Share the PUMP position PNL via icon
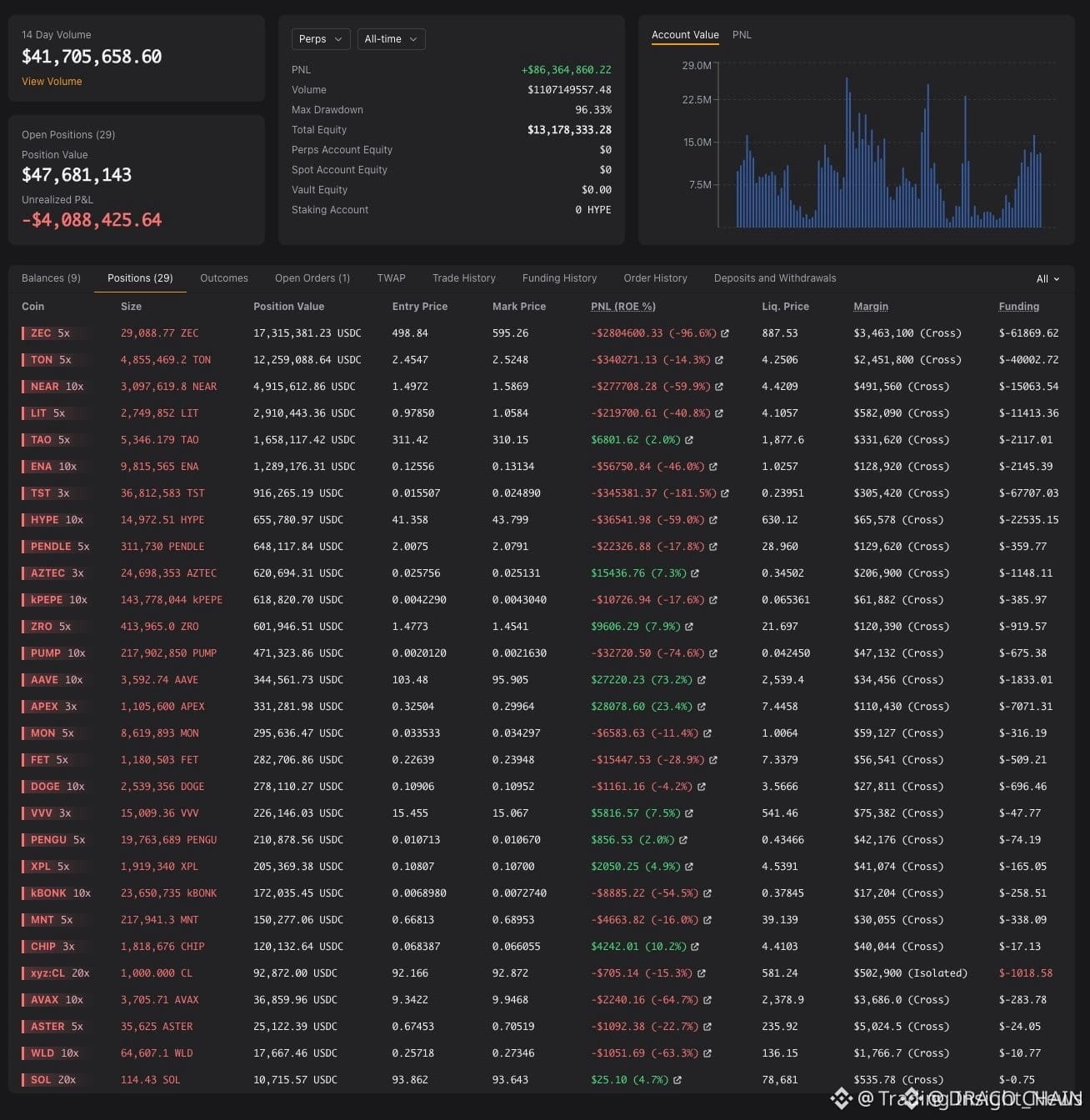The width and height of the screenshot is (1090, 1120). pyautogui.click(x=713, y=653)
